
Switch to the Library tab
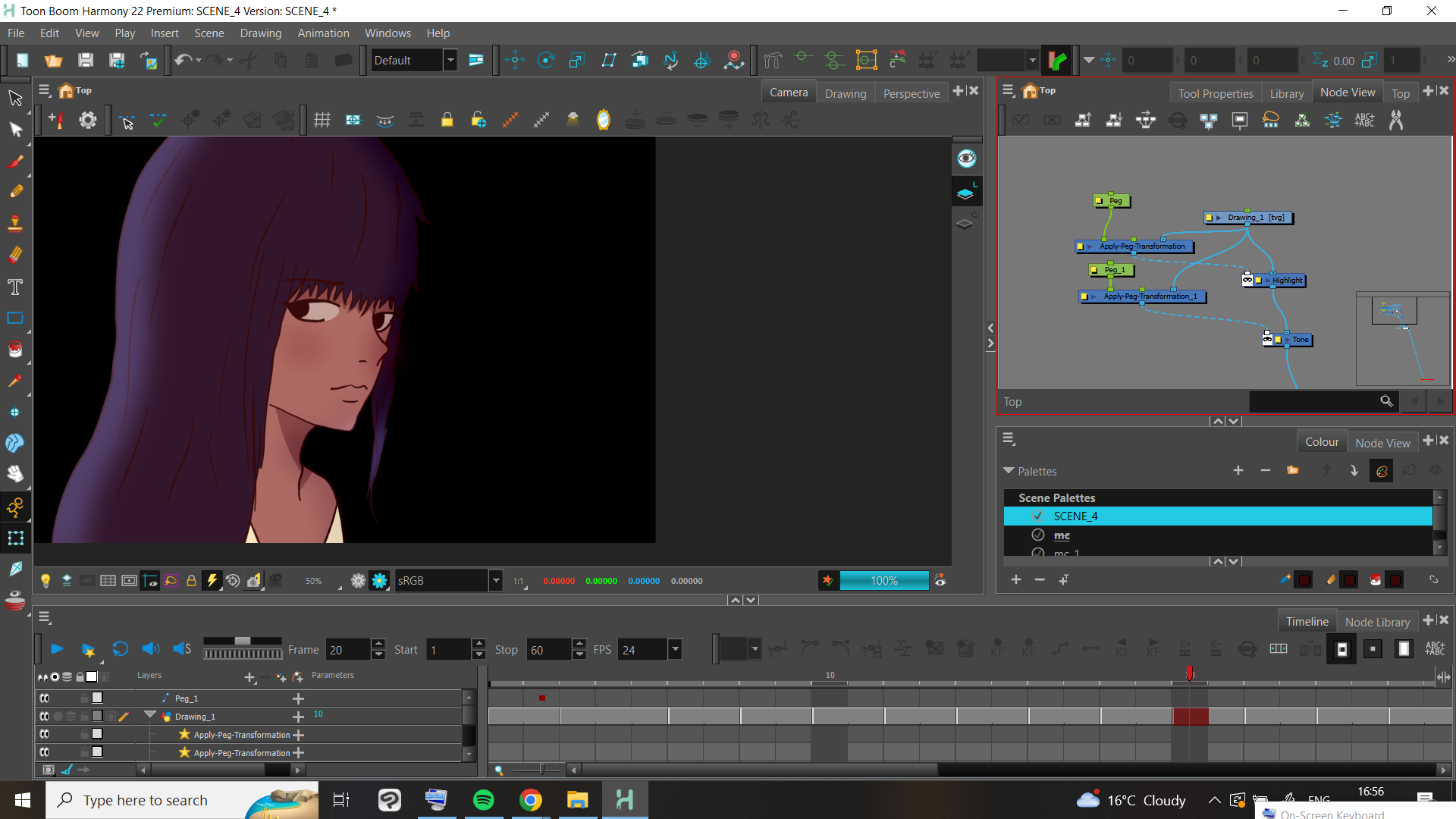tap(1287, 93)
